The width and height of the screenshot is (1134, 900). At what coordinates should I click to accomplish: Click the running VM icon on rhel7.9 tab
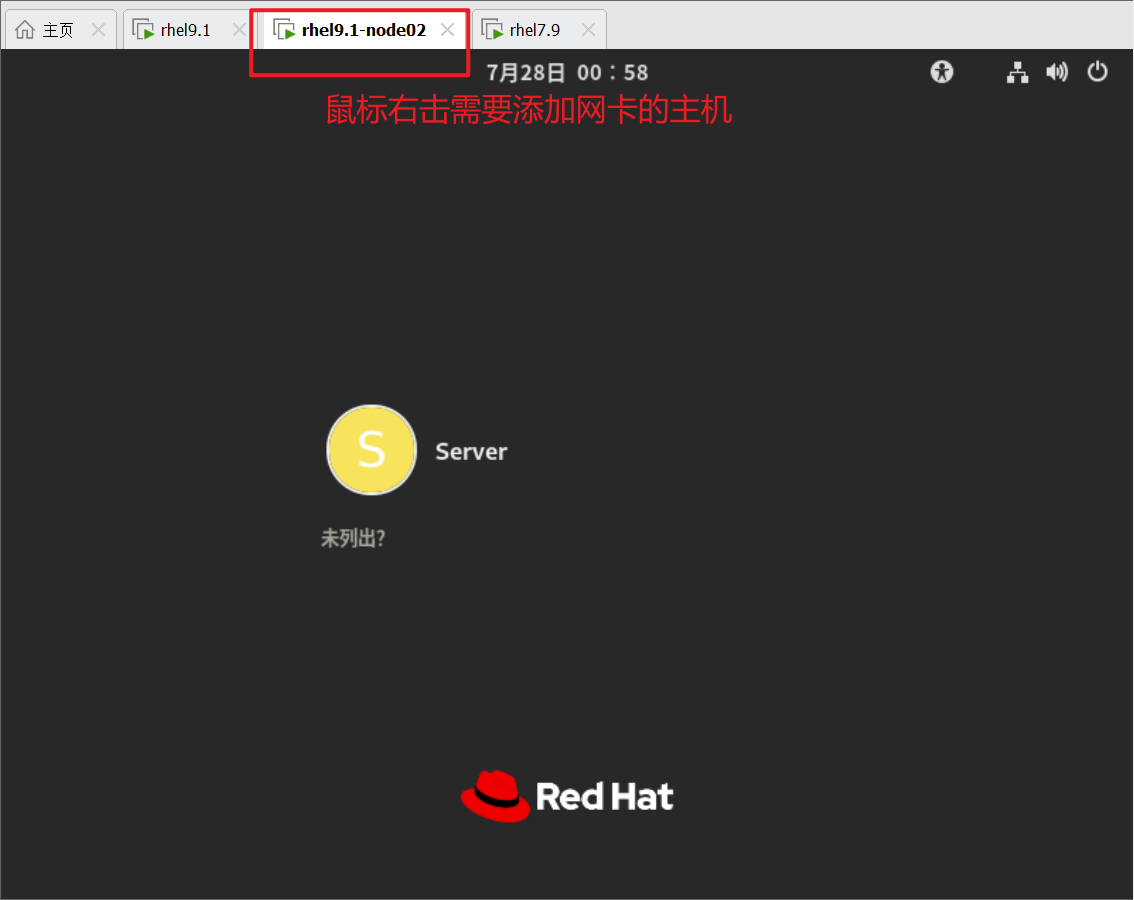(493, 30)
